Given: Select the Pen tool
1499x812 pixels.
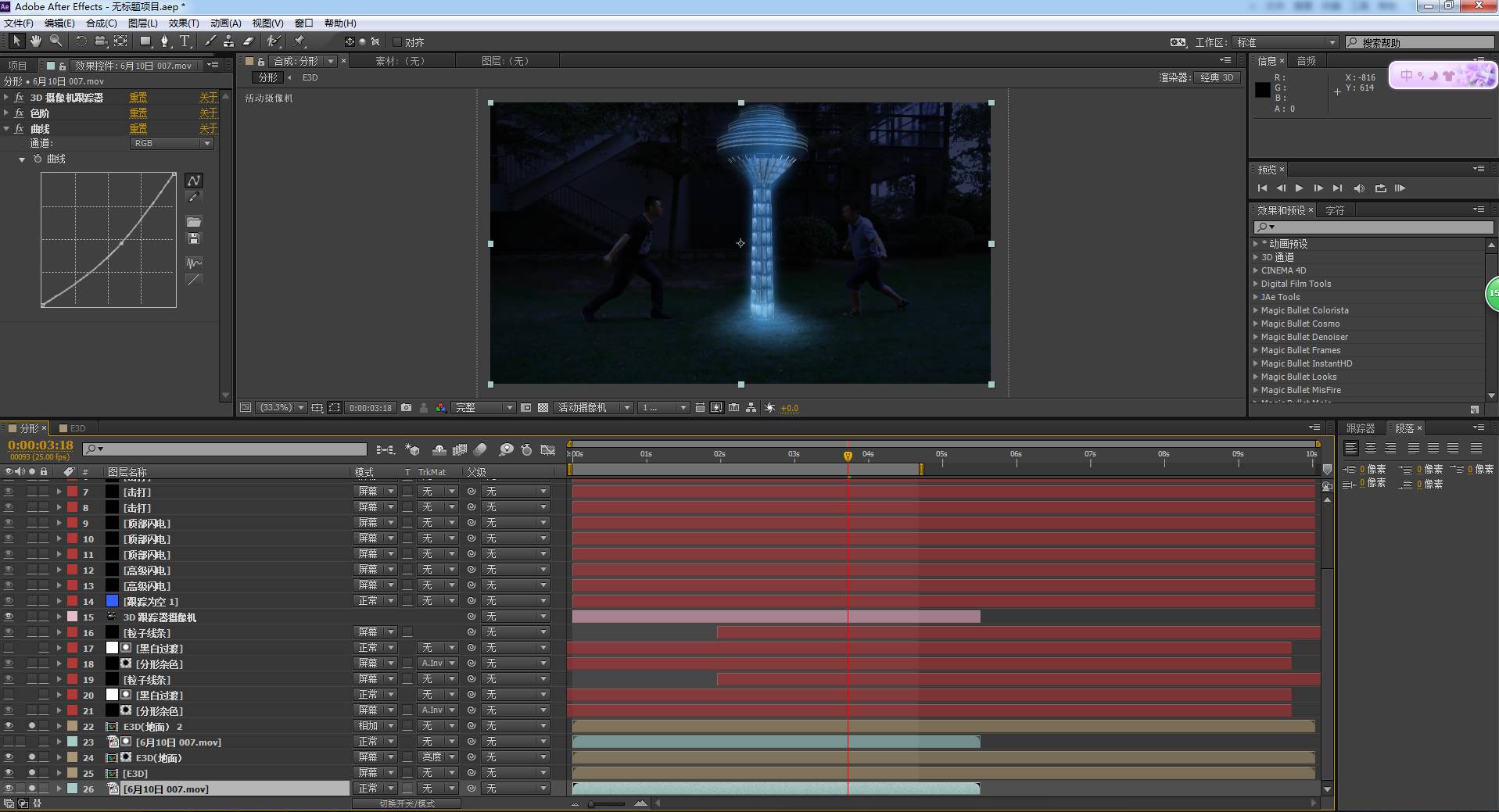Looking at the screenshot, I should (164, 41).
